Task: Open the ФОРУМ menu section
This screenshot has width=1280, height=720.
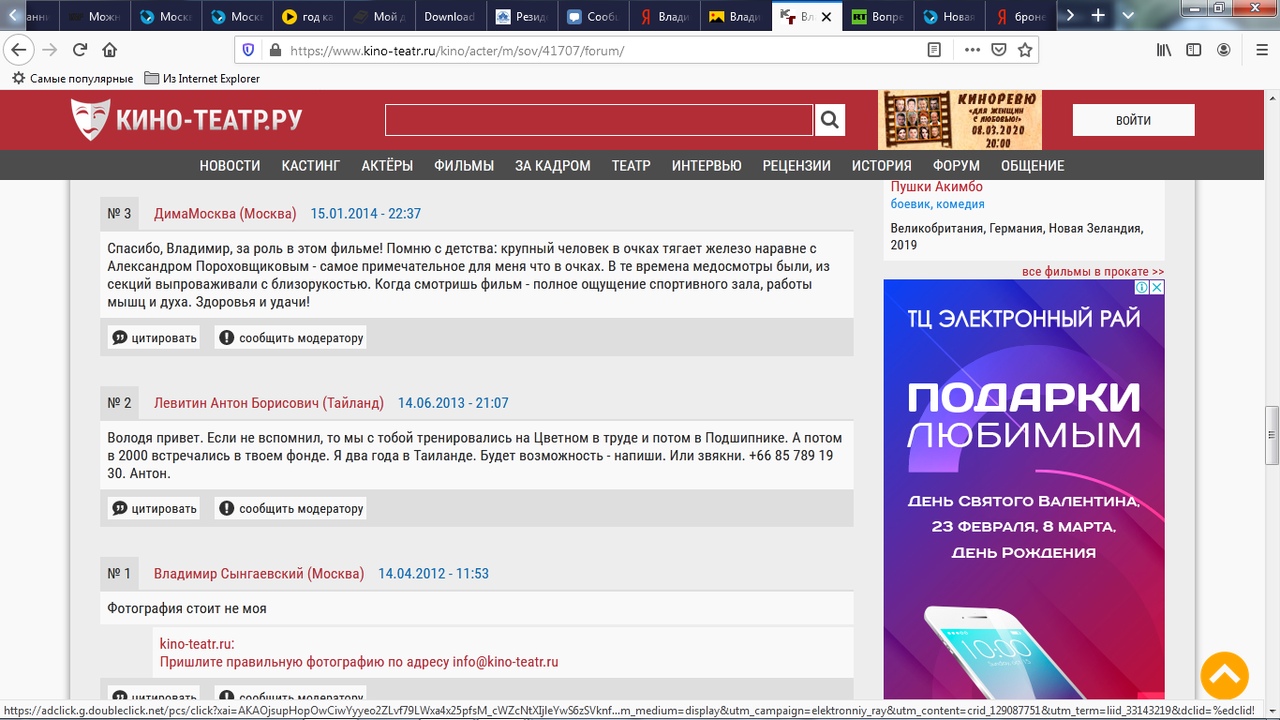Action: [x=956, y=166]
